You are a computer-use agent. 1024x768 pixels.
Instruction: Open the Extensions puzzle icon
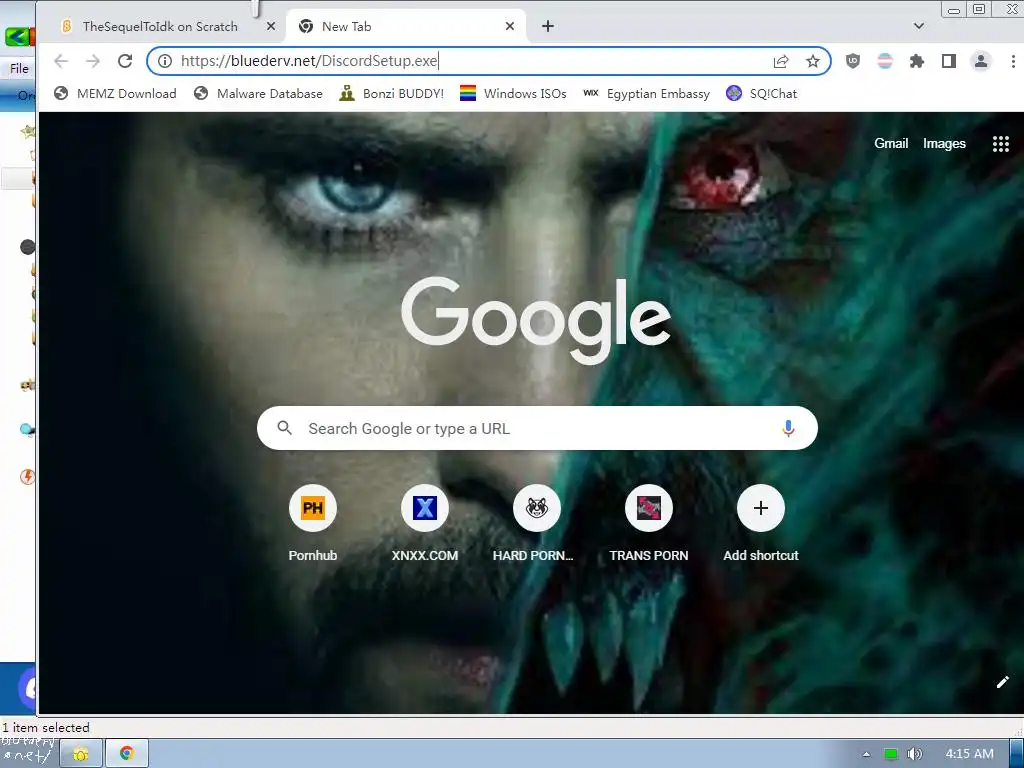pos(916,61)
